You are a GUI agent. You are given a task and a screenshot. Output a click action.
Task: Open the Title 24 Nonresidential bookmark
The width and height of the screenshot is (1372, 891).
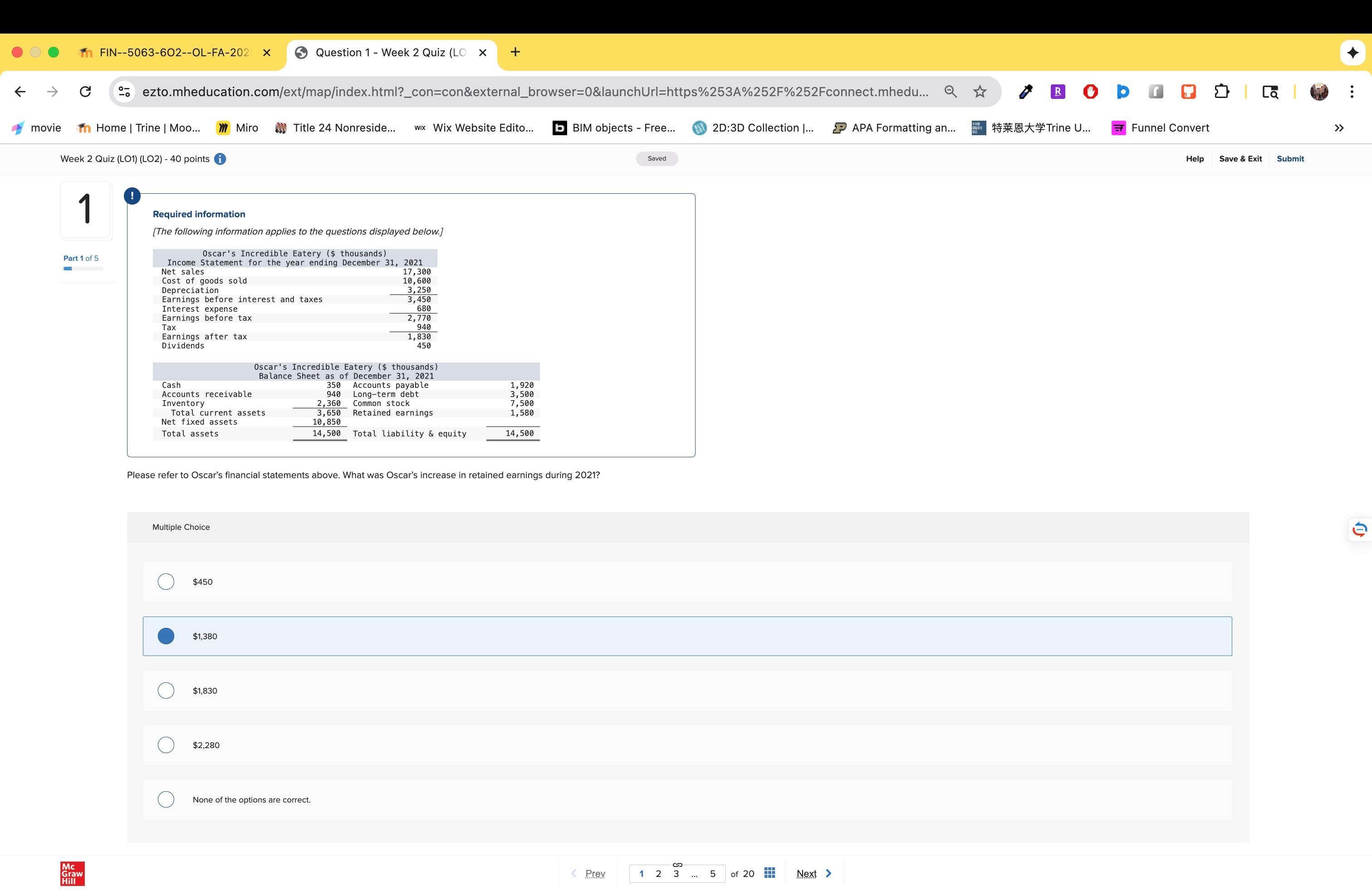tap(335, 128)
